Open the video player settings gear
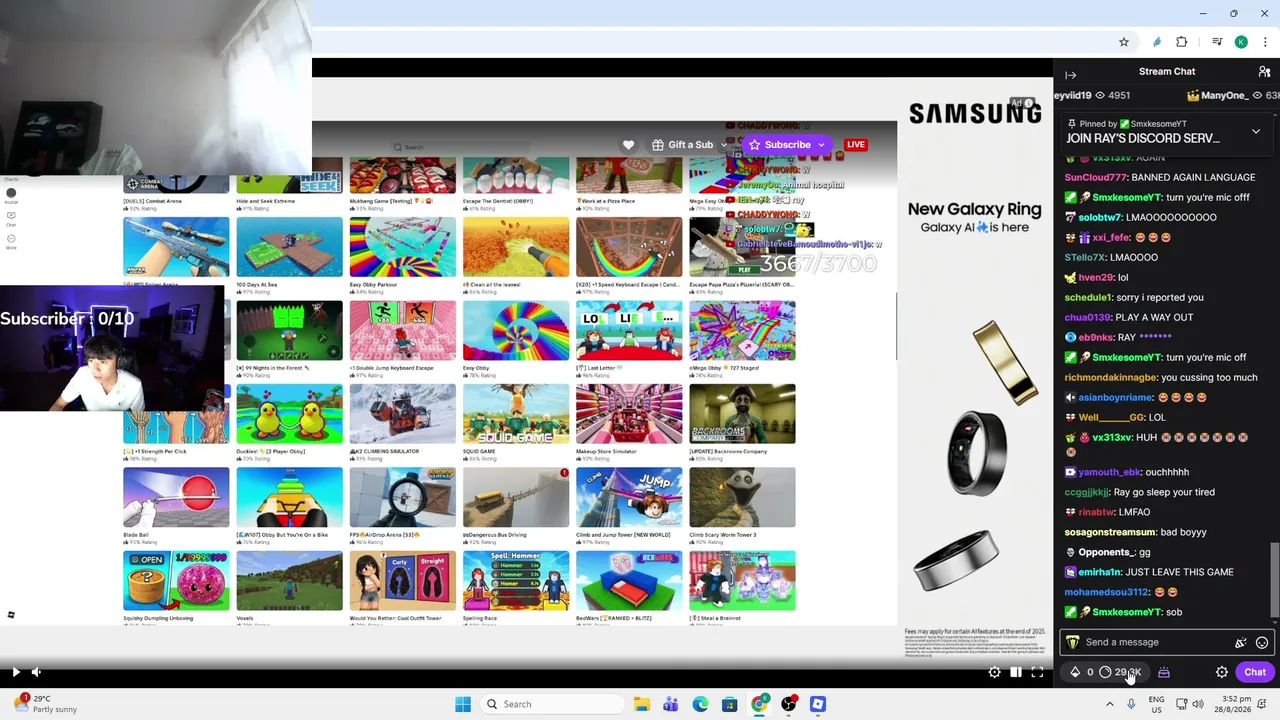The image size is (1280, 720). 994,672
